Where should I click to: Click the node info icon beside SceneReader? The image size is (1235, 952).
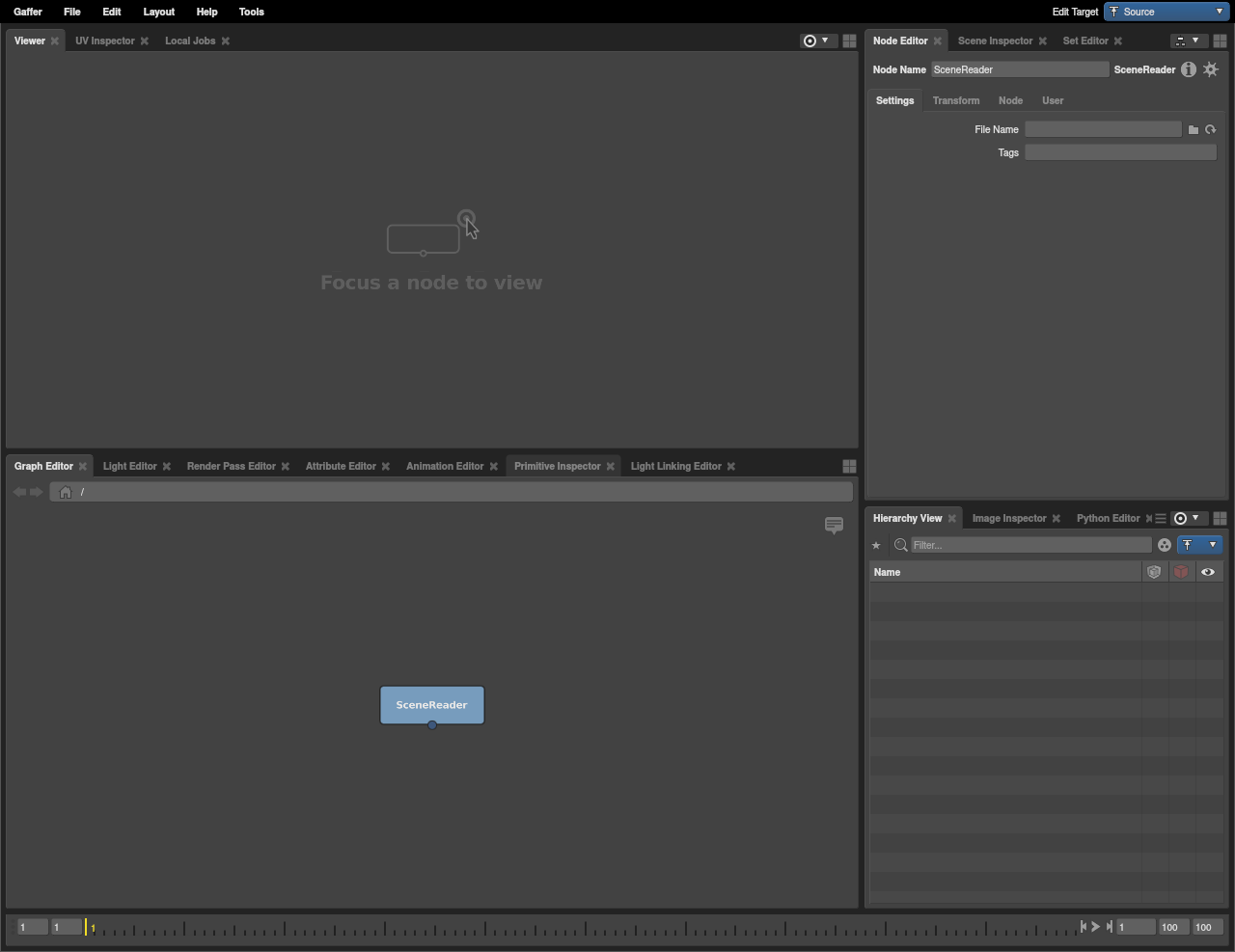click(1189, 69)
